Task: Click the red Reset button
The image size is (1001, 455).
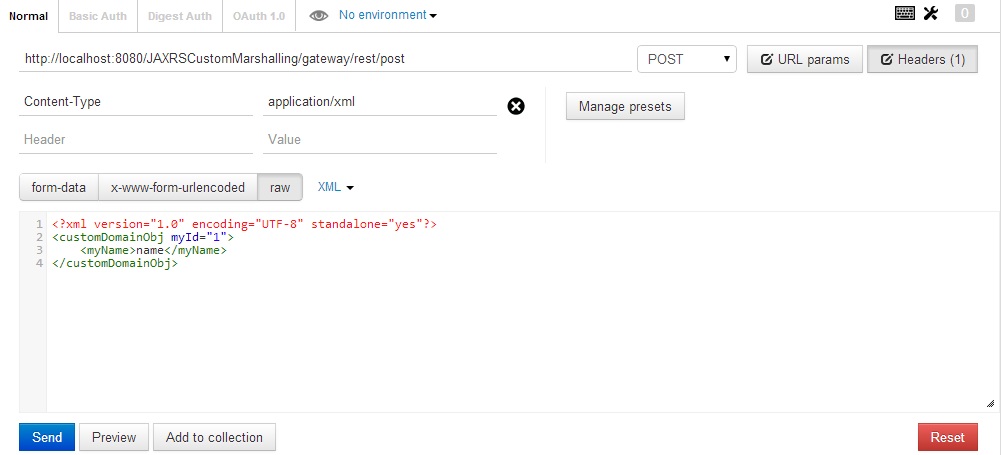Action: point(947,437)
